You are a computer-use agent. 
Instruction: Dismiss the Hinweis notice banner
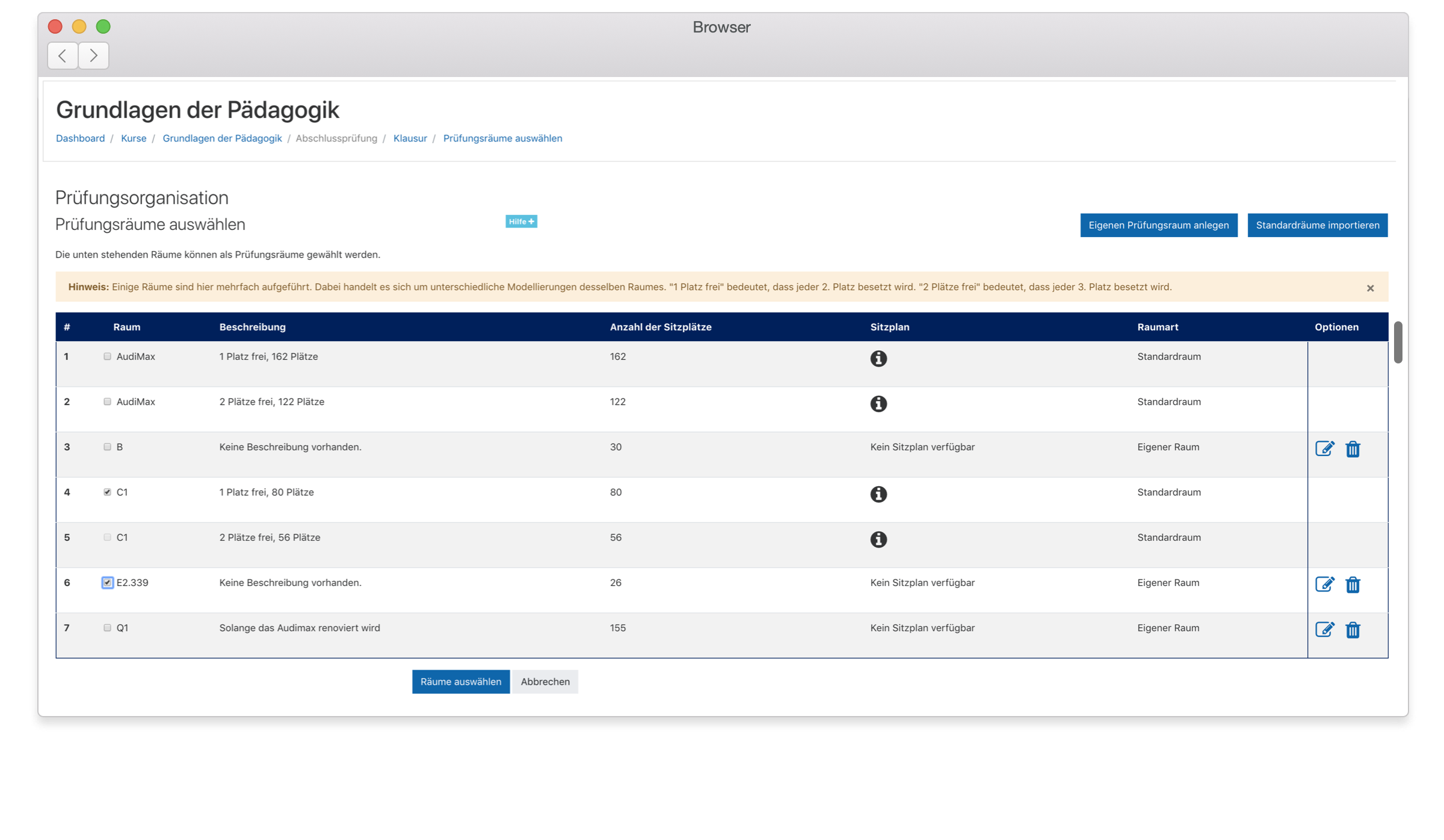(1370, 288)
